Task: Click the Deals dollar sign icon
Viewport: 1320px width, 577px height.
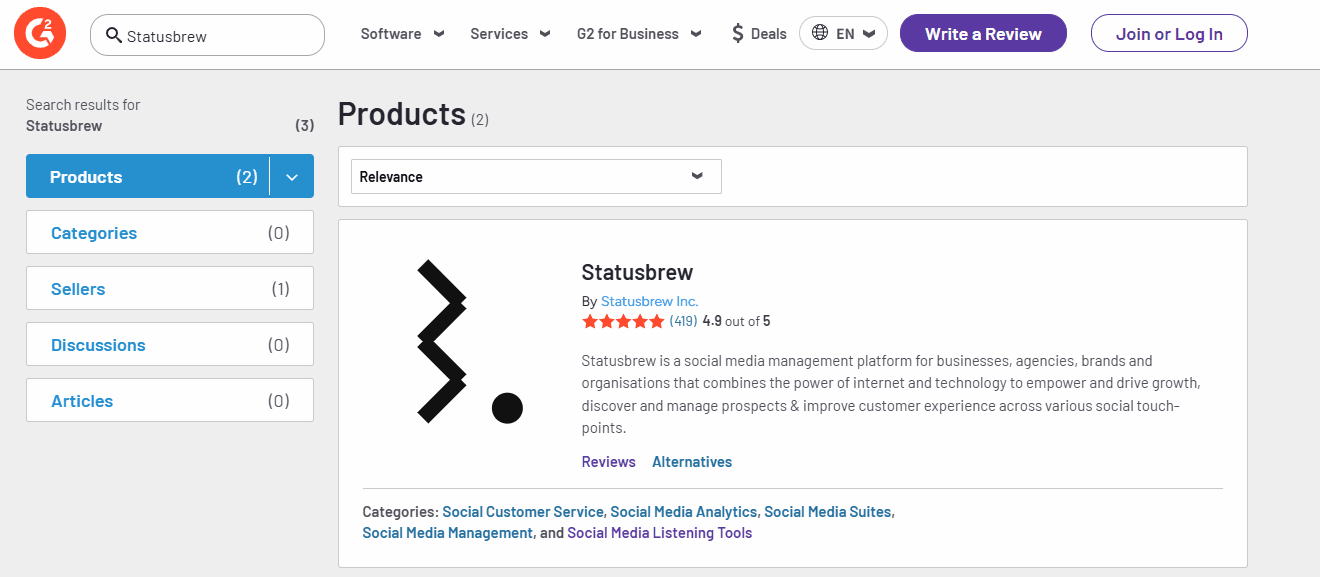Action: [738, 34]
